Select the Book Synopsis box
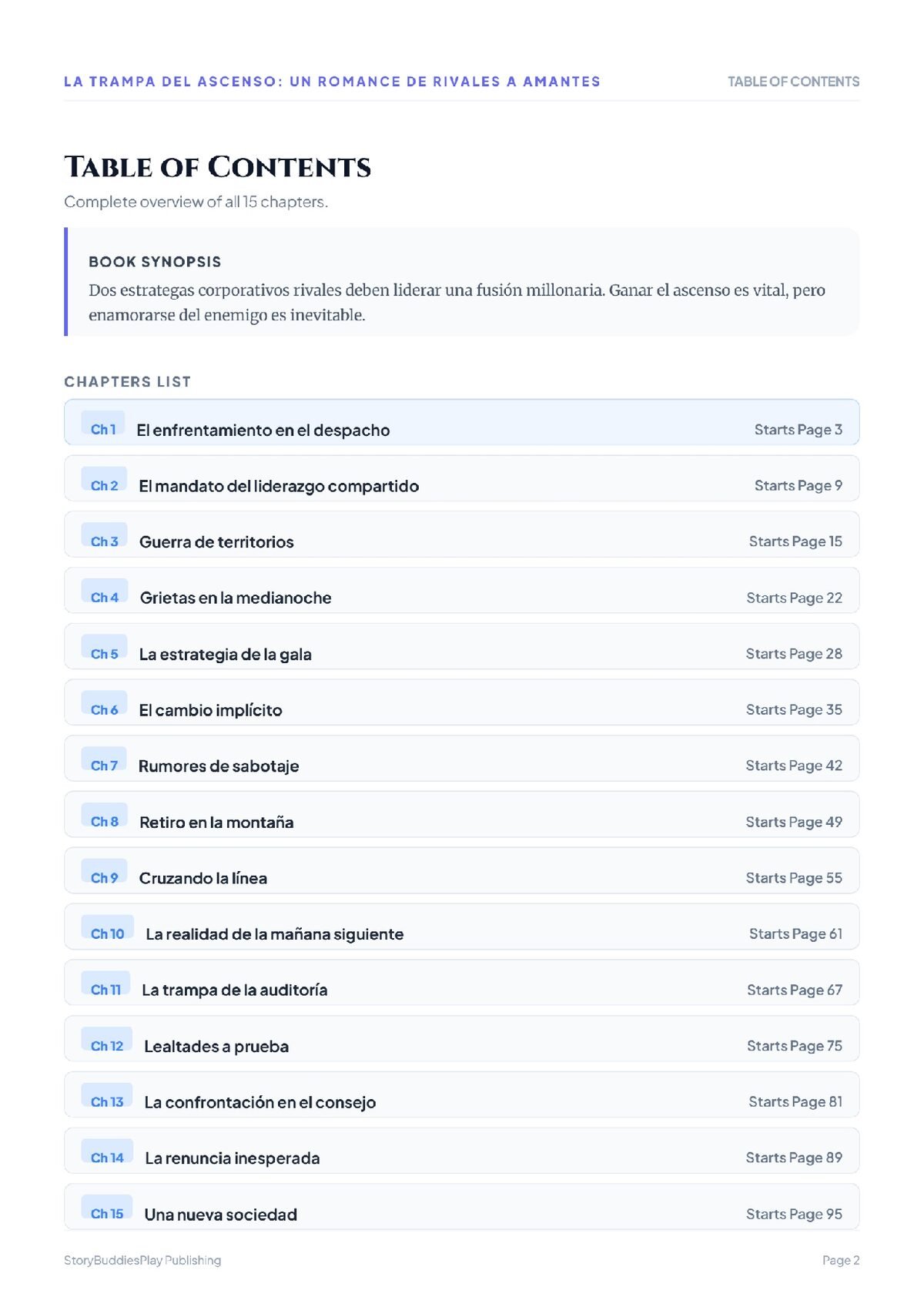This screenshot has height=1307, width=924. click(x=461, y=282)
